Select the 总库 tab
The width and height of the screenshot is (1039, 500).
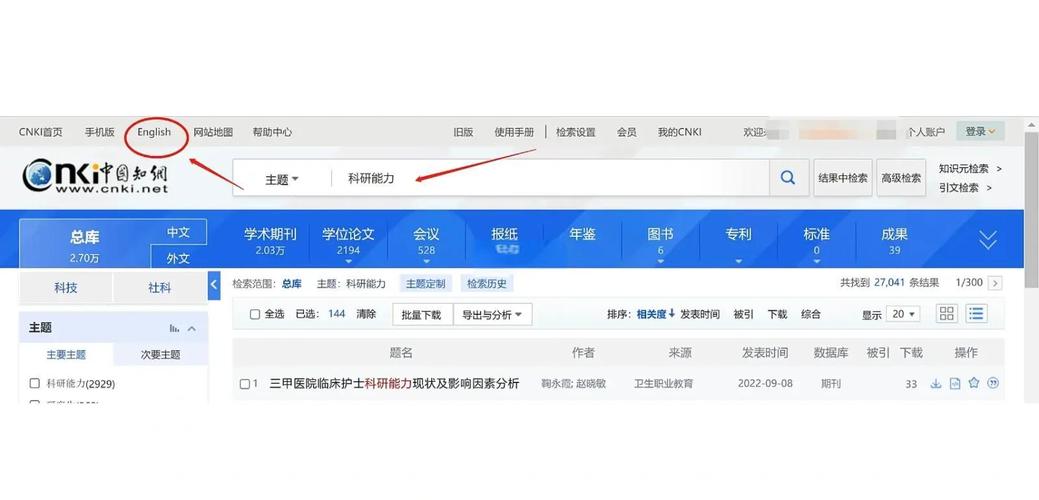click(x=85, y=244)
